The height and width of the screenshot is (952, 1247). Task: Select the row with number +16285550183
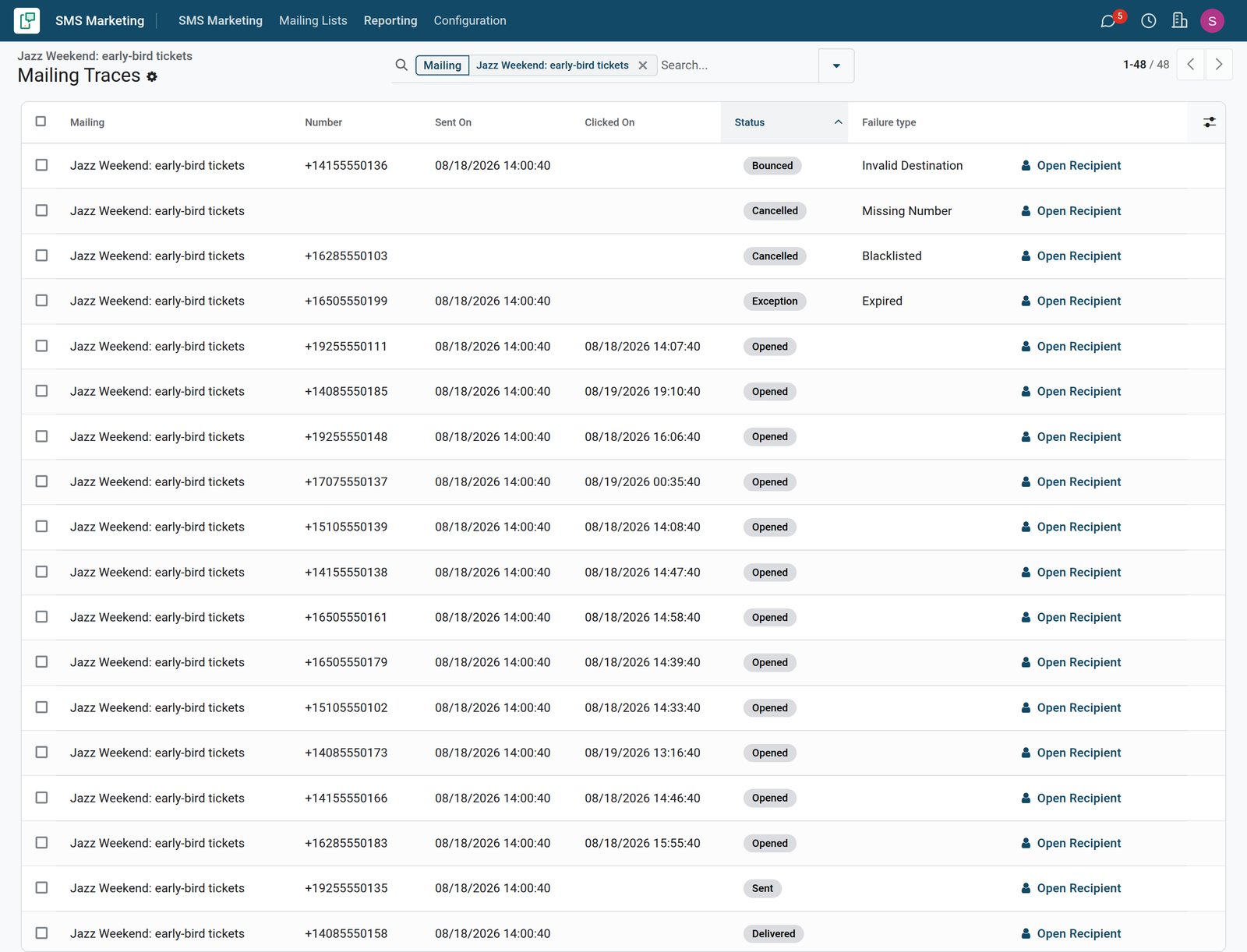pyautogui.click(x=41, y=843)
